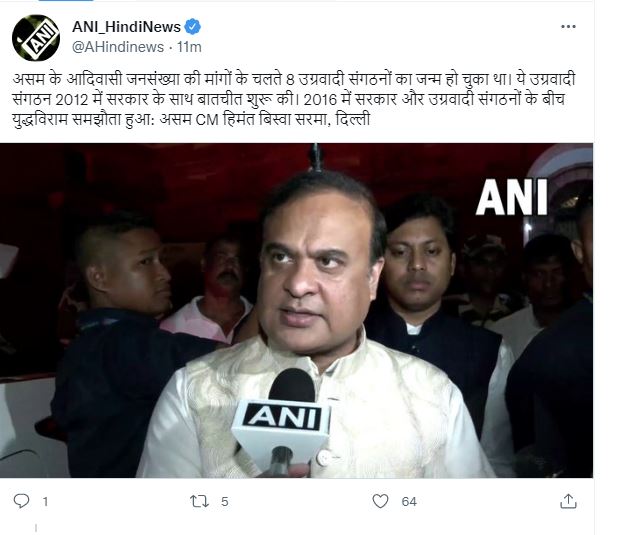622x535 pixels.
Task: Click the reply speech bubble icon
Action: [x=21, y=501]
